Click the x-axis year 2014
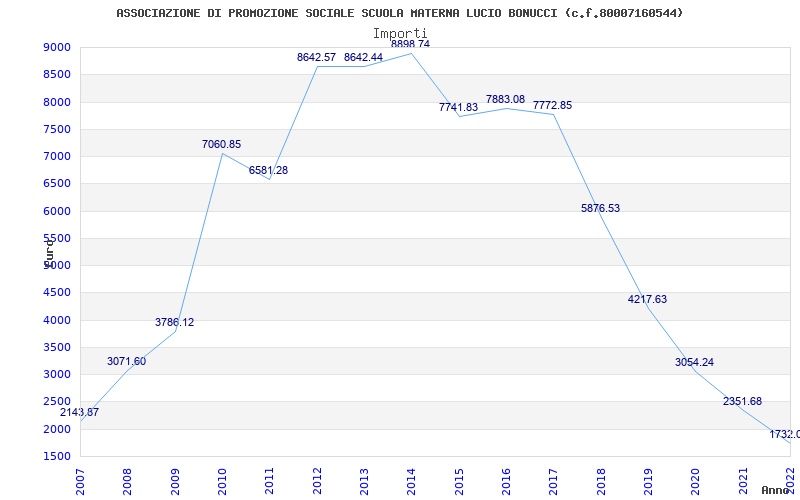 411,481
